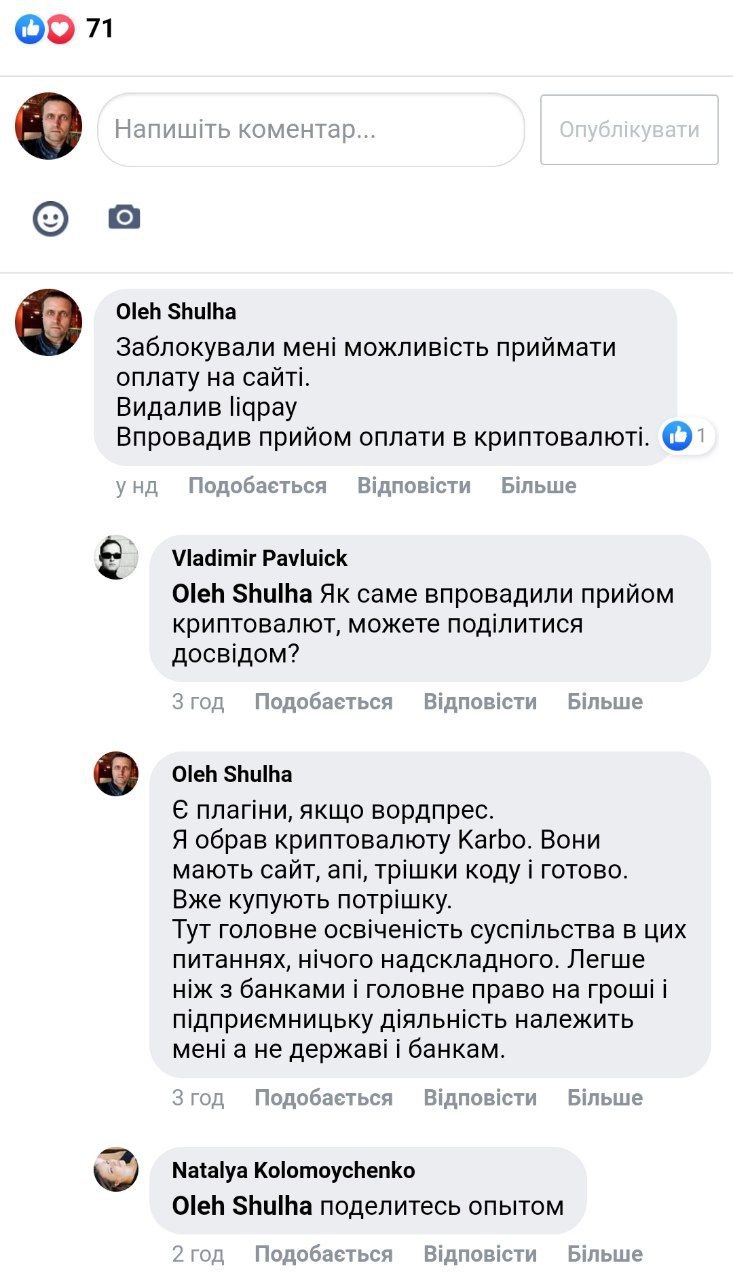
Task: Like Natalya Kolomoychenko's reply via Подобається
Action: tap(323, 1254)
